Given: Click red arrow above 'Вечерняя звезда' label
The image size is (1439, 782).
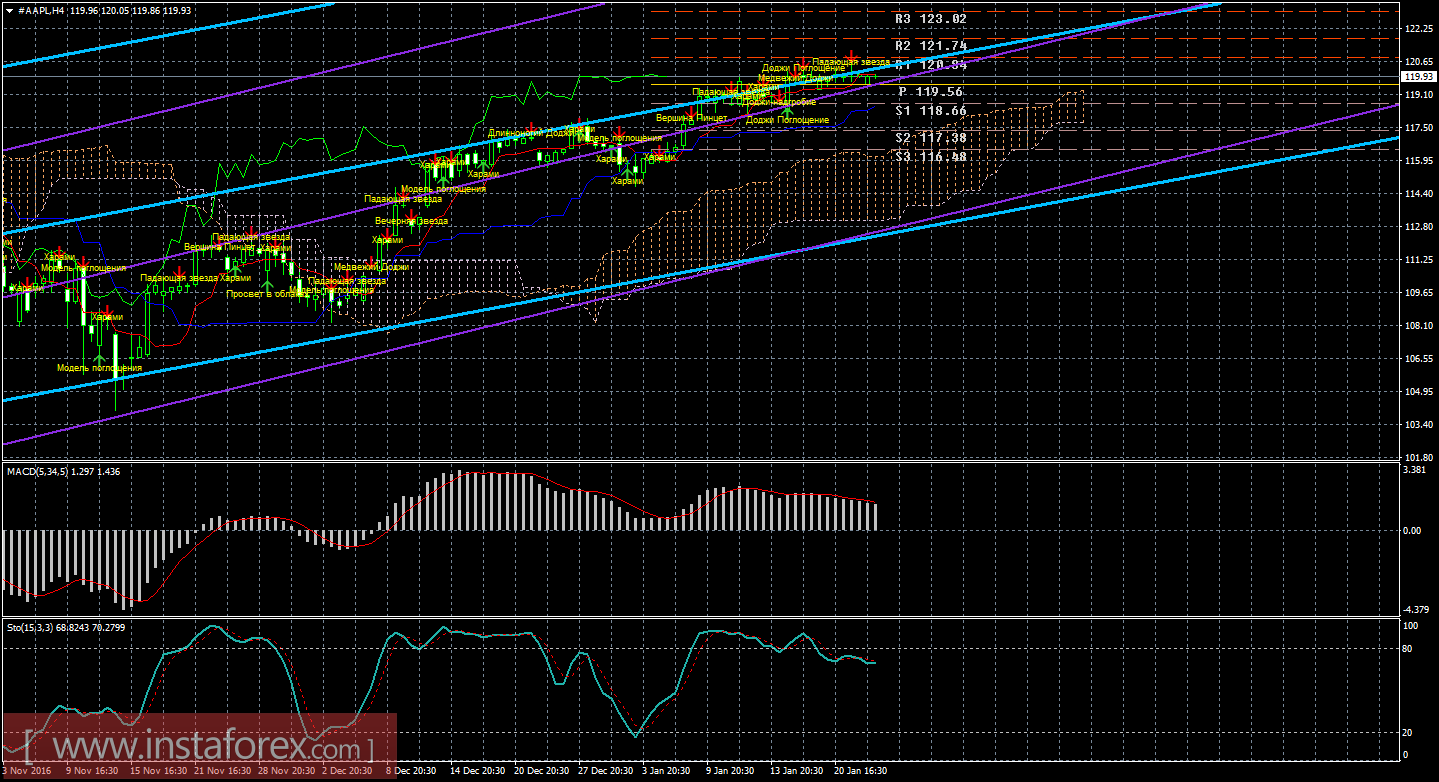Looking at the screenshot, I should 411,213.
